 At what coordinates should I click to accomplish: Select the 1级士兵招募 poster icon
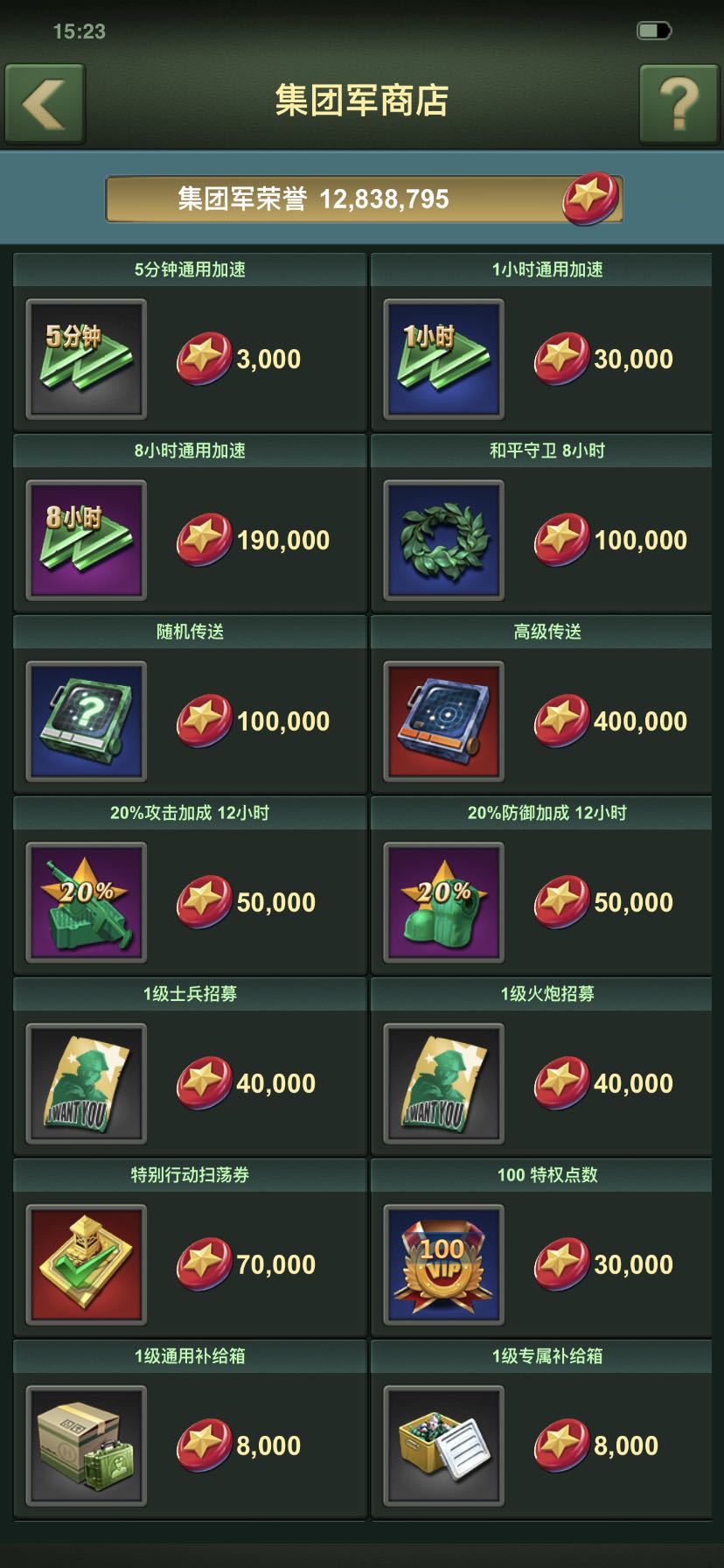click(87, 1083)
